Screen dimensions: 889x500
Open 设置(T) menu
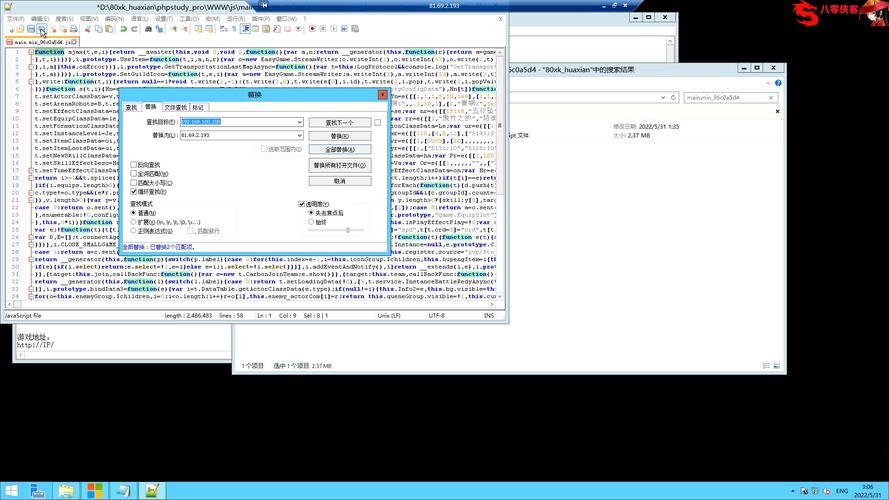[164, 19]
